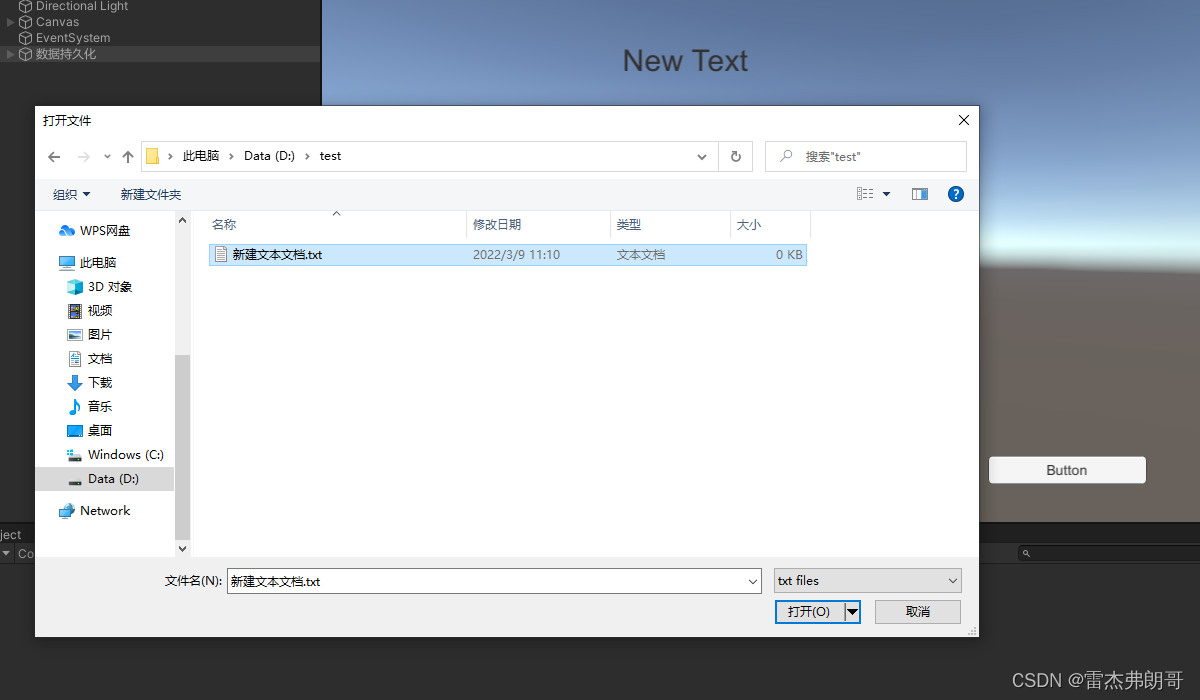The image size is (1200, 700).
Task: Open the help question mark icon
Action: click(x=956, y=194)
